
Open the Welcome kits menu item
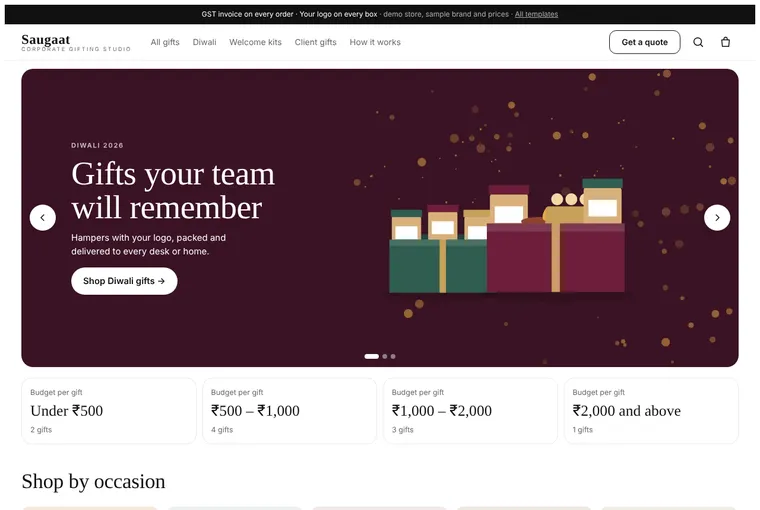coord(255,42)
